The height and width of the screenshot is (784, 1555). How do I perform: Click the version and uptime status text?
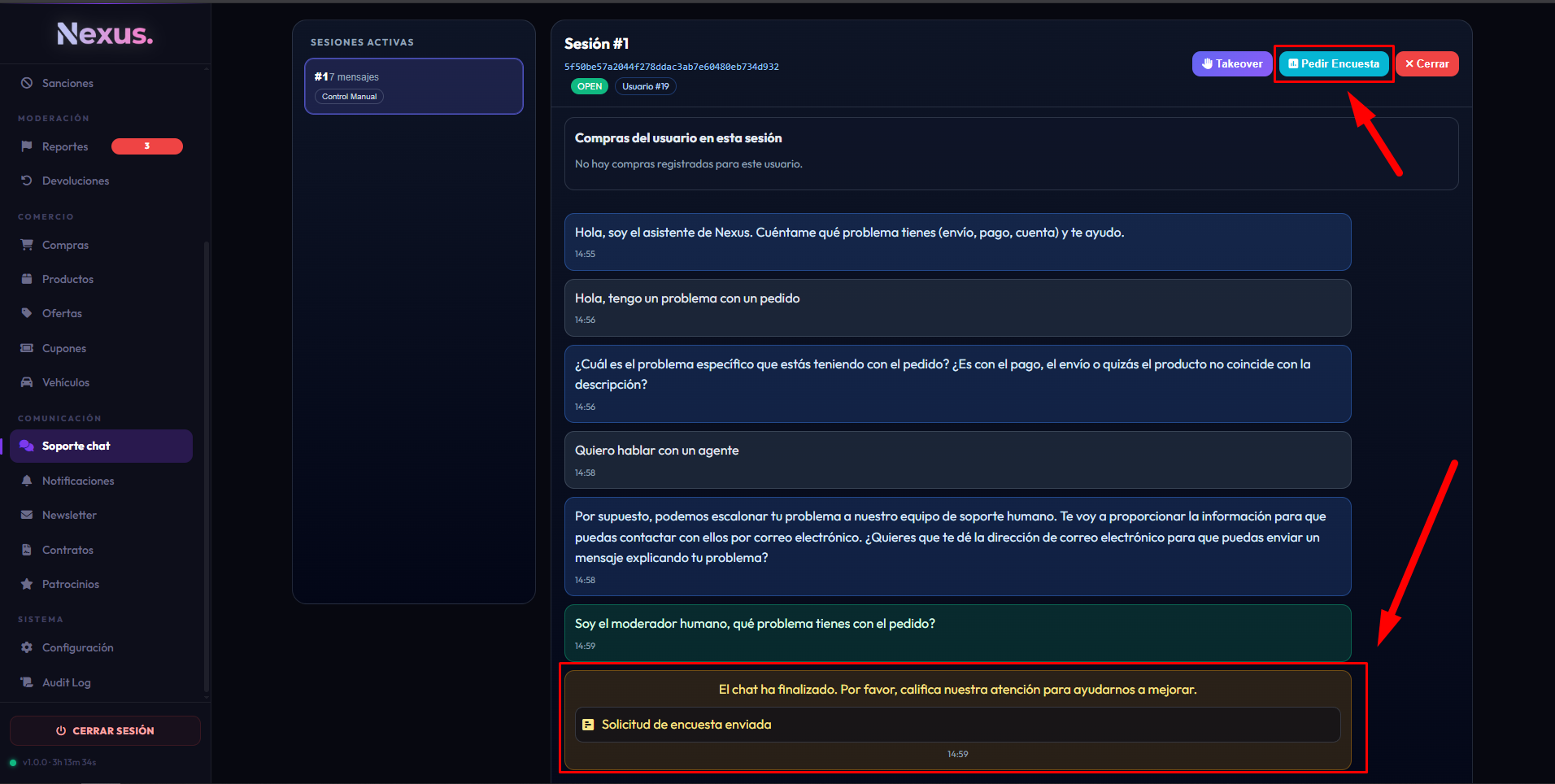click(59, 762)
